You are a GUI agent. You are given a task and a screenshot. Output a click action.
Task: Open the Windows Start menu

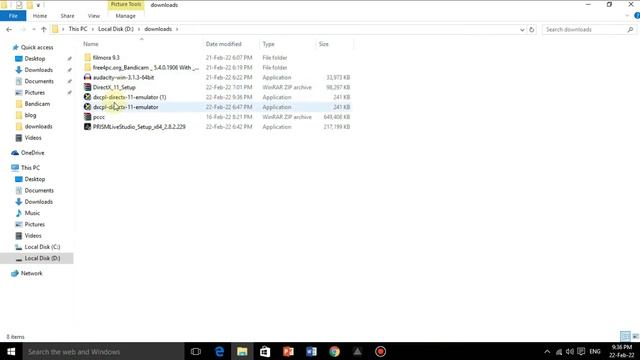coord(11,351)
